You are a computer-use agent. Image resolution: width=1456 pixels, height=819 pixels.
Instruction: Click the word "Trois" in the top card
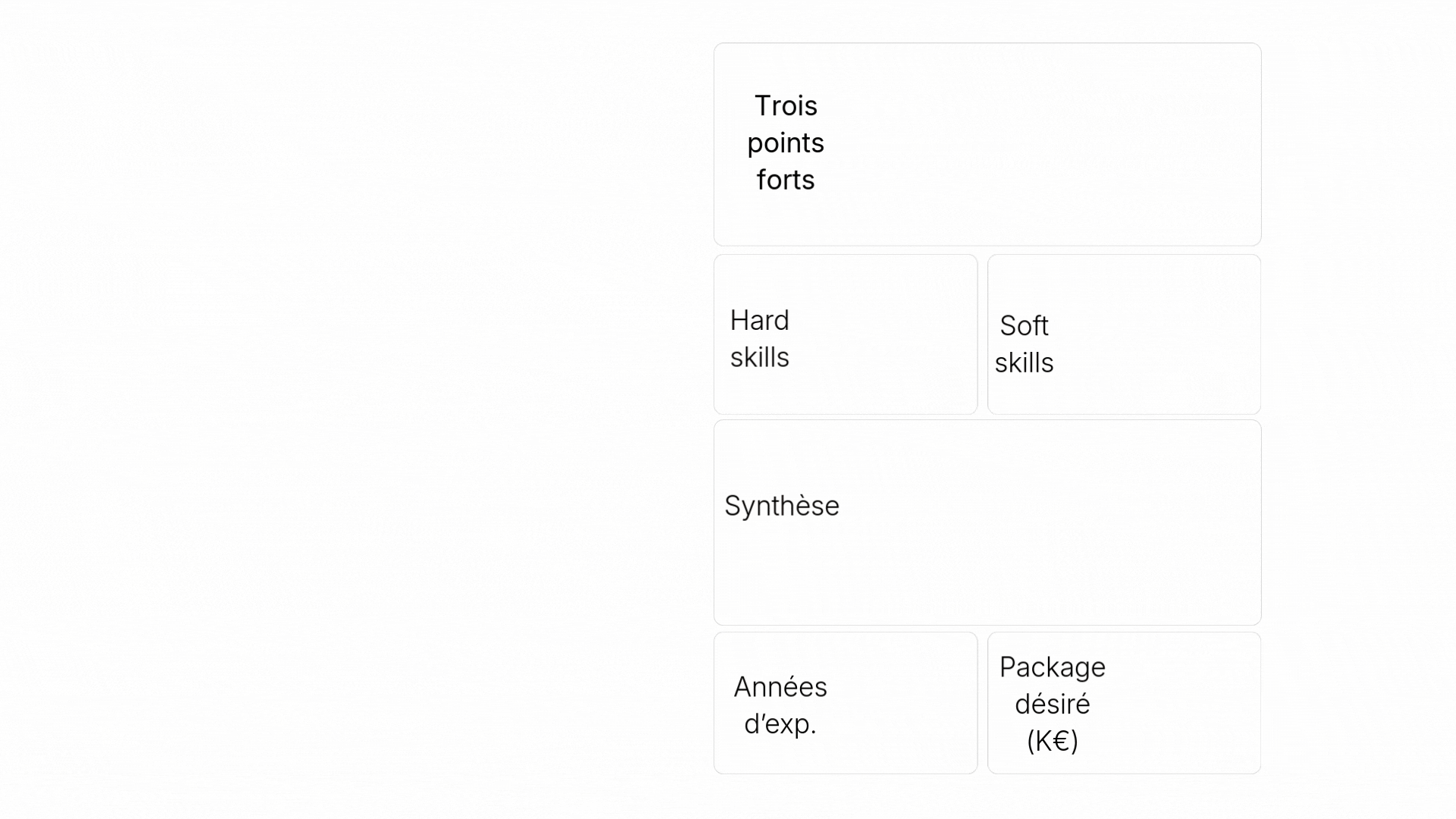(786, 106)
